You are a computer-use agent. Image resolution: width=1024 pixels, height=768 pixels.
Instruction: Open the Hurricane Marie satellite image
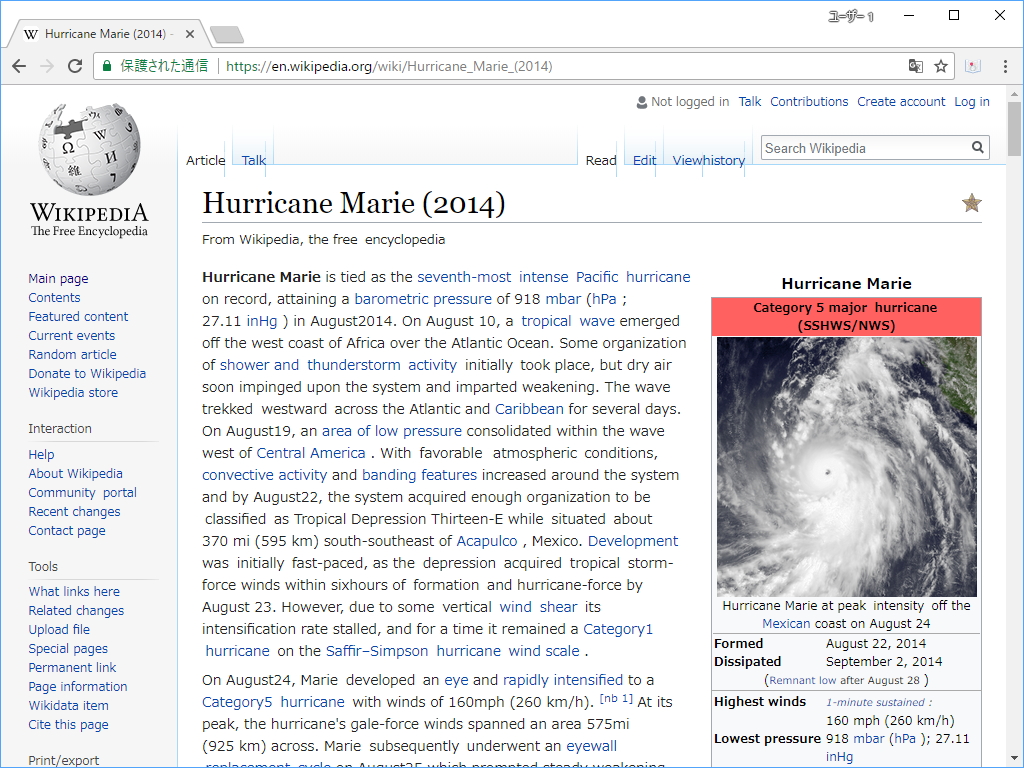point(846,465)
